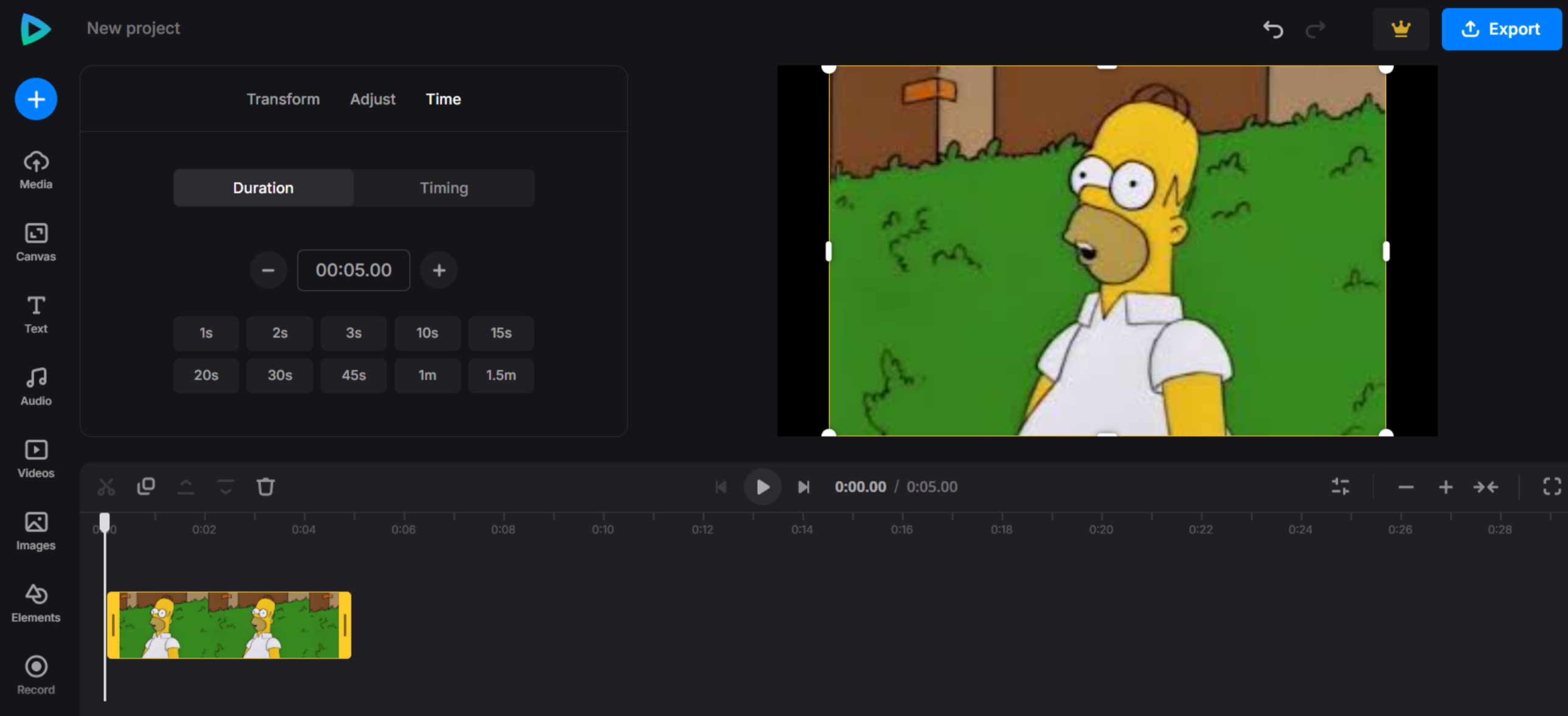The image size is (1568, 716).
Task: Play the video preview
Action: (x=762, y=487)
